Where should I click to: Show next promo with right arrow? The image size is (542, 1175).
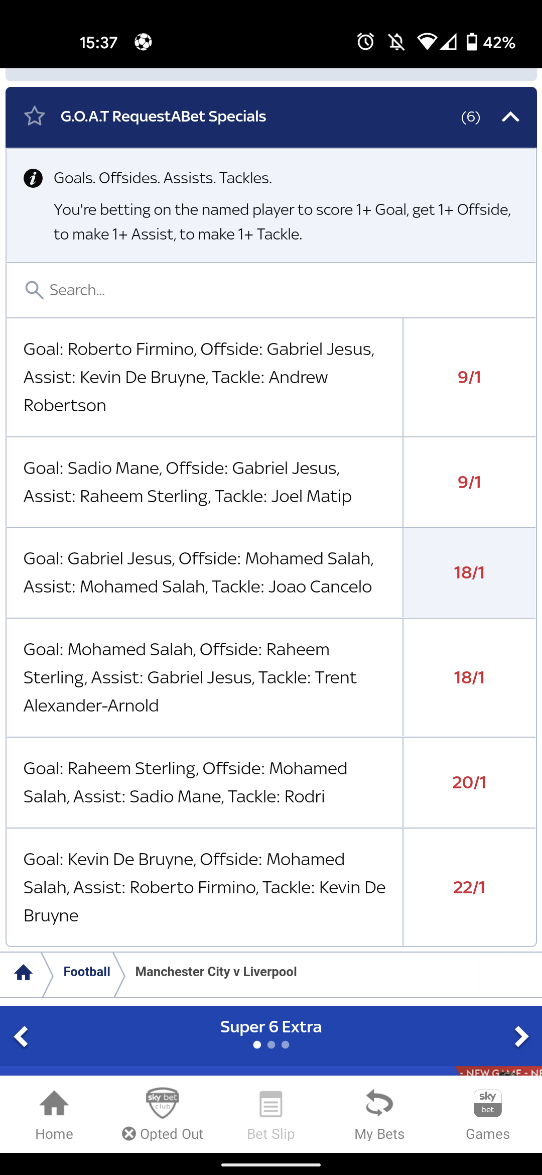coord(521,1036)
